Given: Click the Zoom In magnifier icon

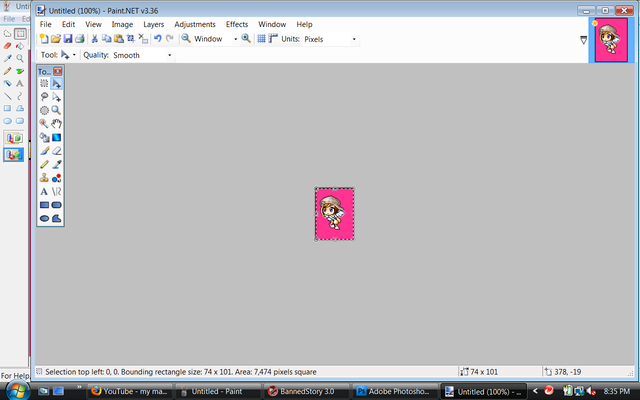Looking at the screenshot, I should (x=246, y=39).
